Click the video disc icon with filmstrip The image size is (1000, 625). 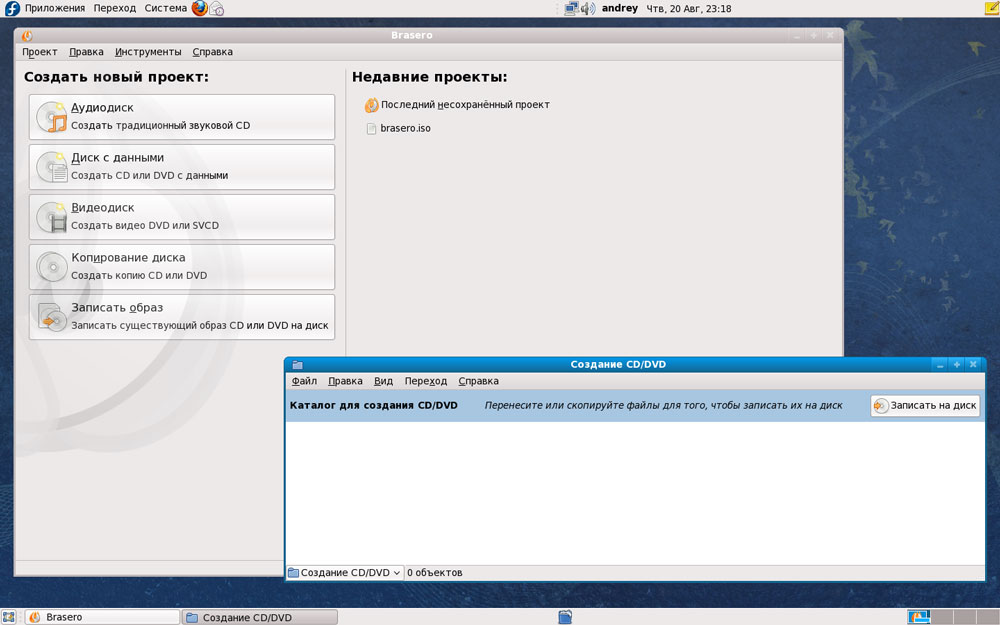[52, 217]
